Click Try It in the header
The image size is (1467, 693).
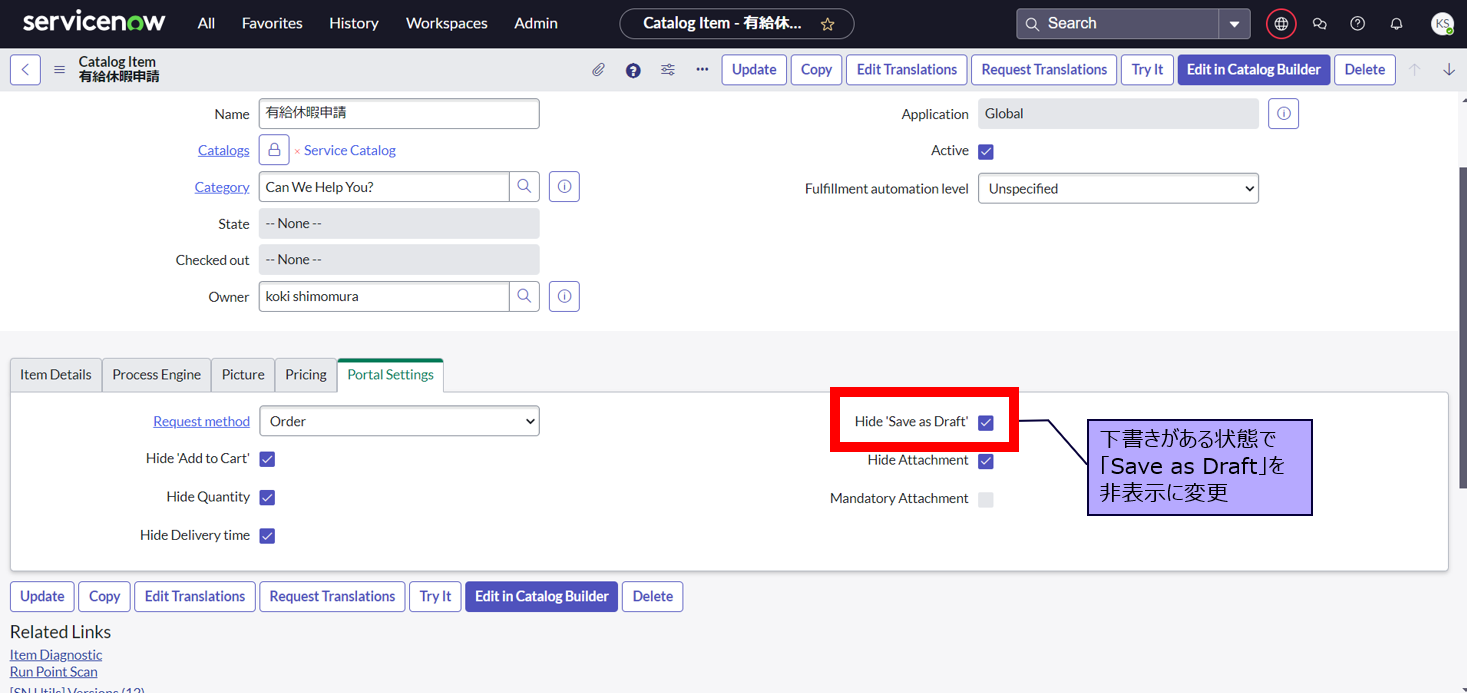1147,70
